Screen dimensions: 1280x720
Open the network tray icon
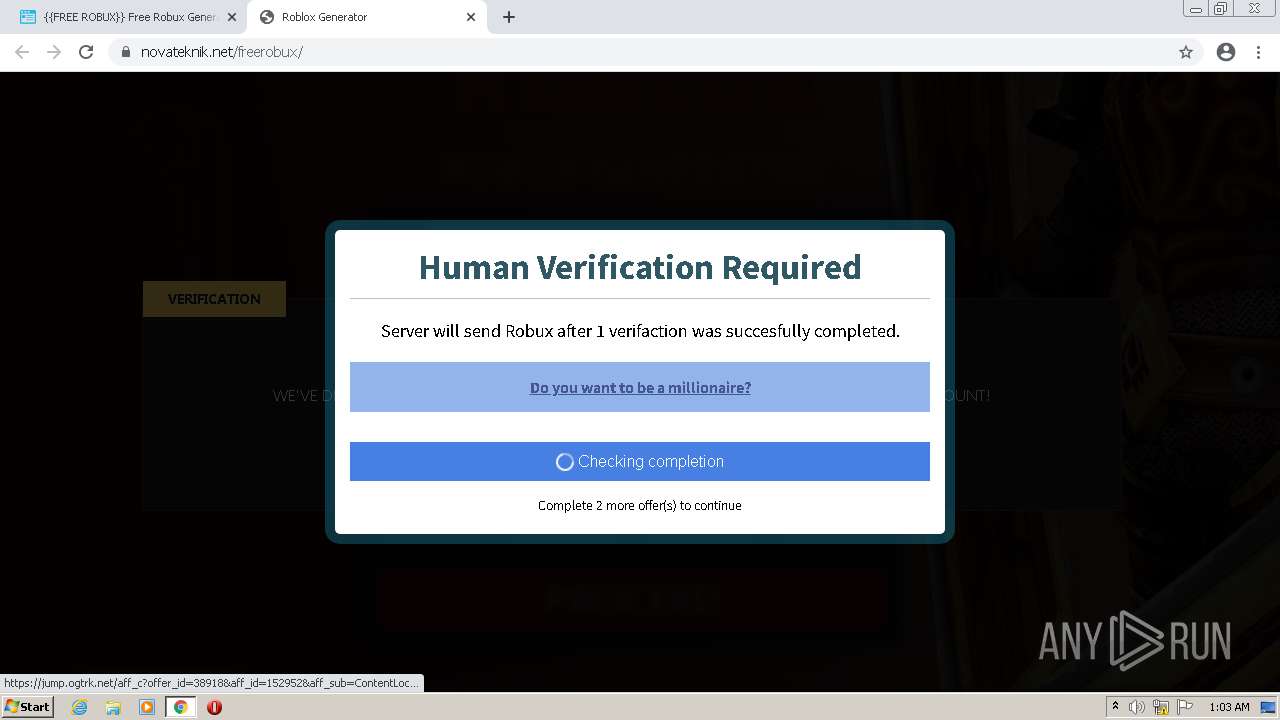point(1161,707)
